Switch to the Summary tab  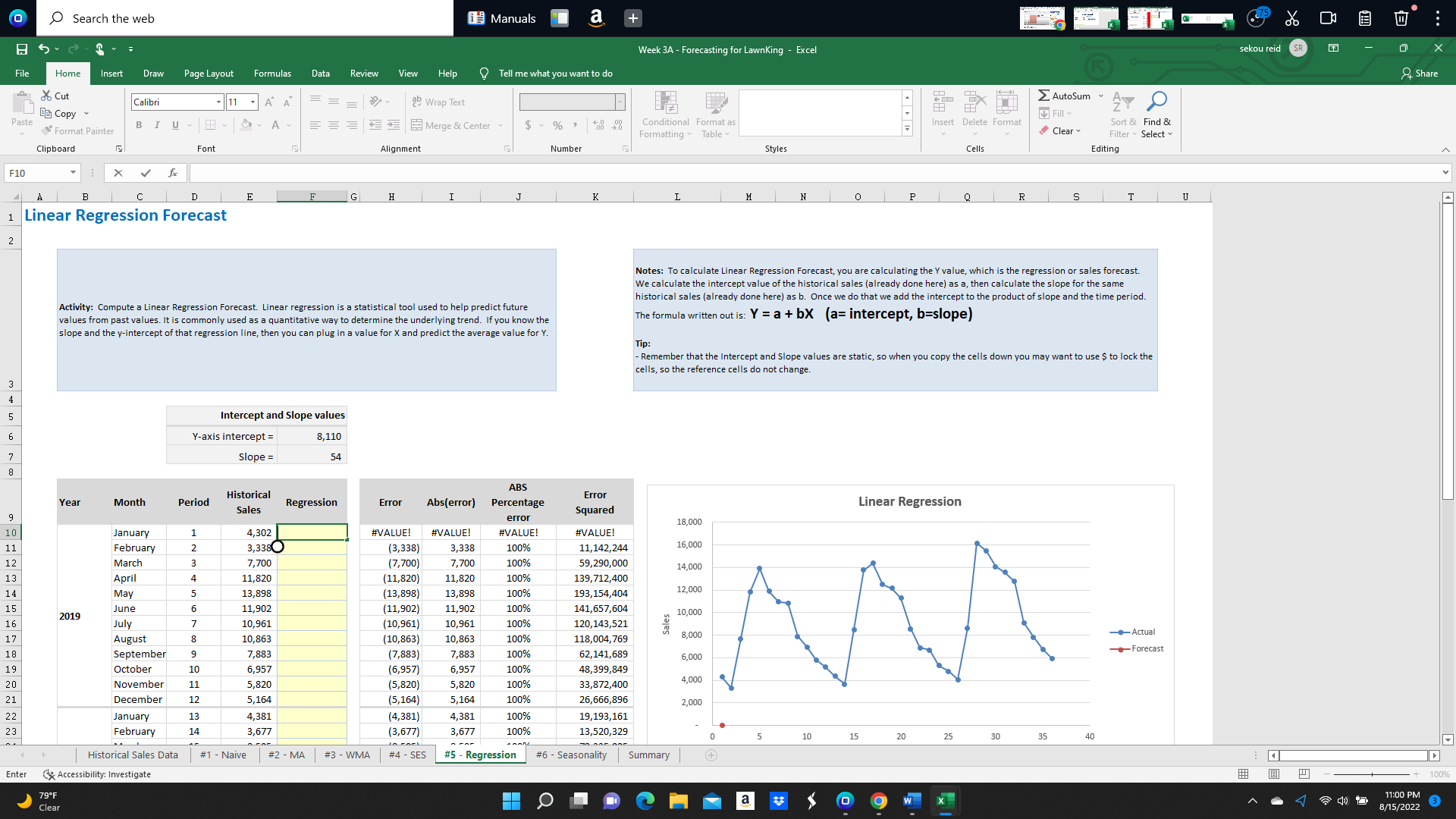click(x=647, y=755)
